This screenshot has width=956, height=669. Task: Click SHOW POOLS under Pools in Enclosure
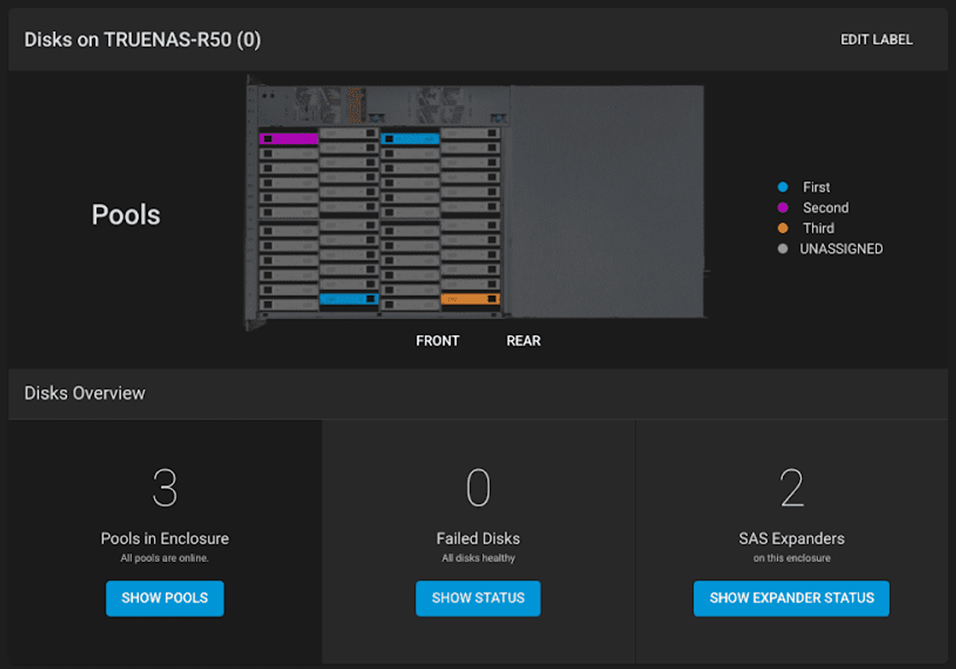click(164, 598)
